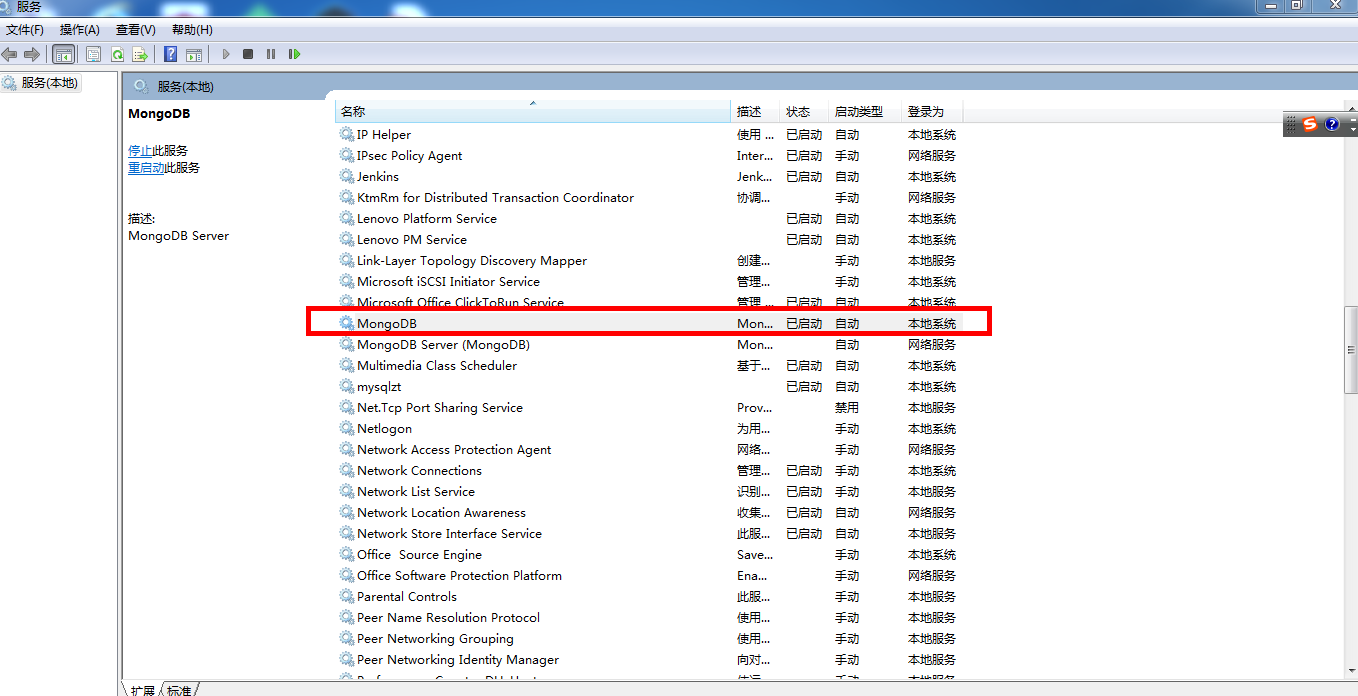
Task: Click the gear icon beside Netlogon
Action: (x=347, y=428)
